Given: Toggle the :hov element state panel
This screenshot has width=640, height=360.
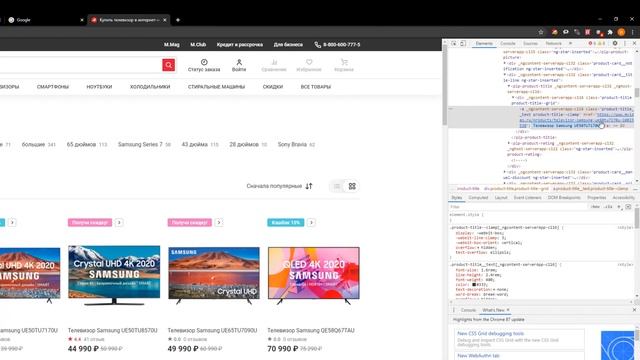Looking at the screenshot, I should (596, 207).
